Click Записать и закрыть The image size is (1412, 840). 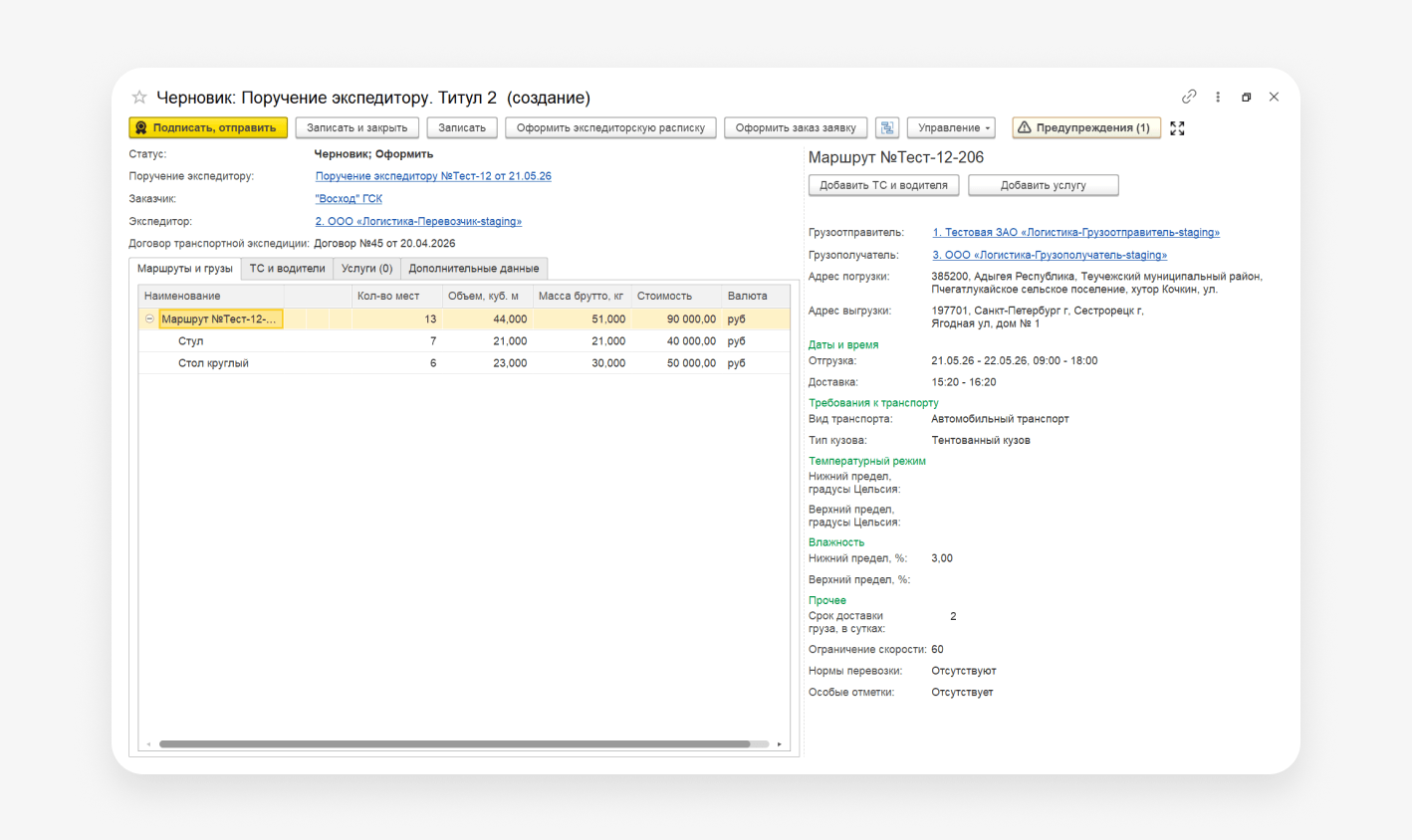pyautogui.click(x=356, y=127)
